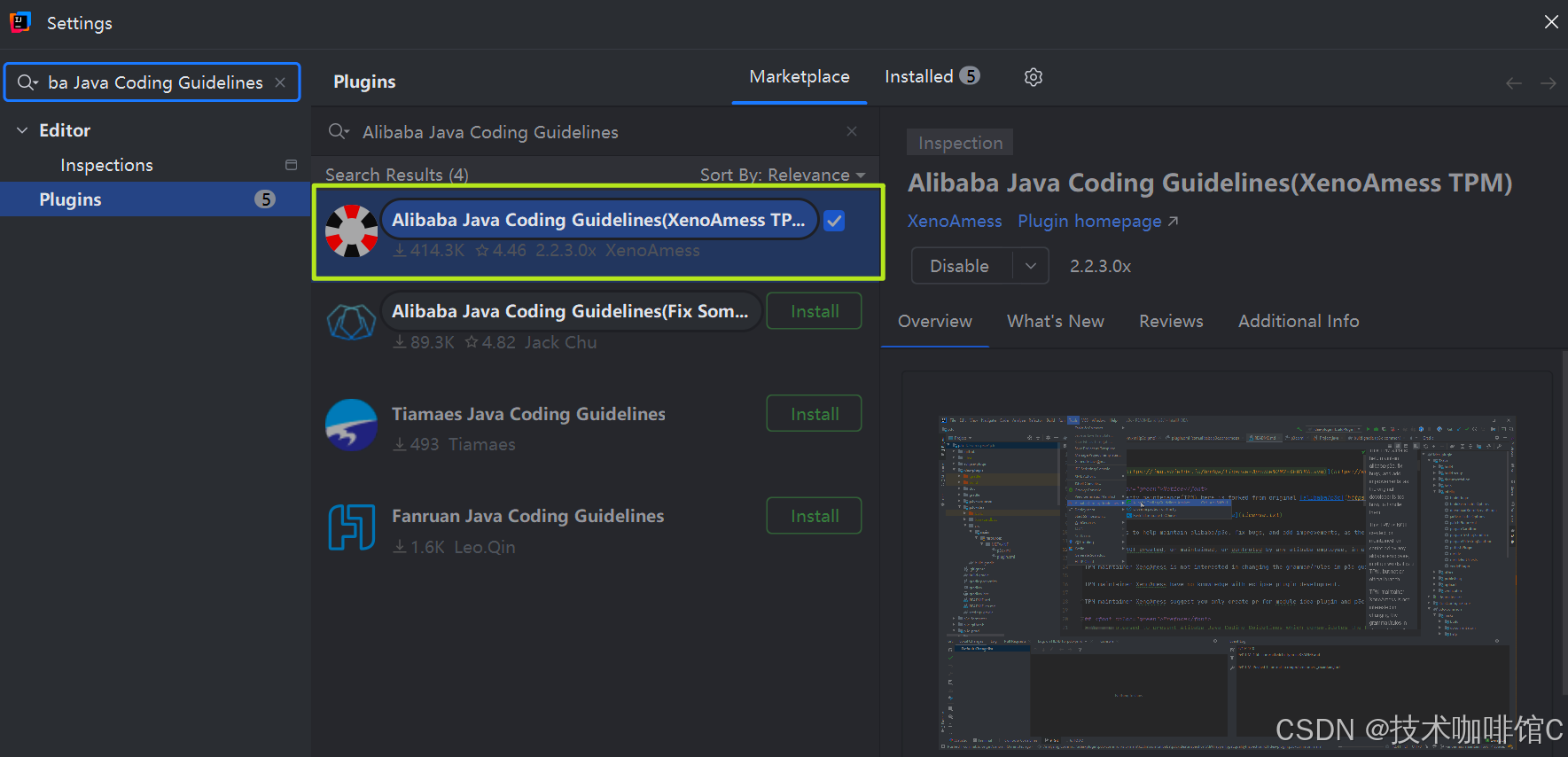1568x757 pixels.
Task: Click the marketplace search magnifier icon
Action: 339,132
